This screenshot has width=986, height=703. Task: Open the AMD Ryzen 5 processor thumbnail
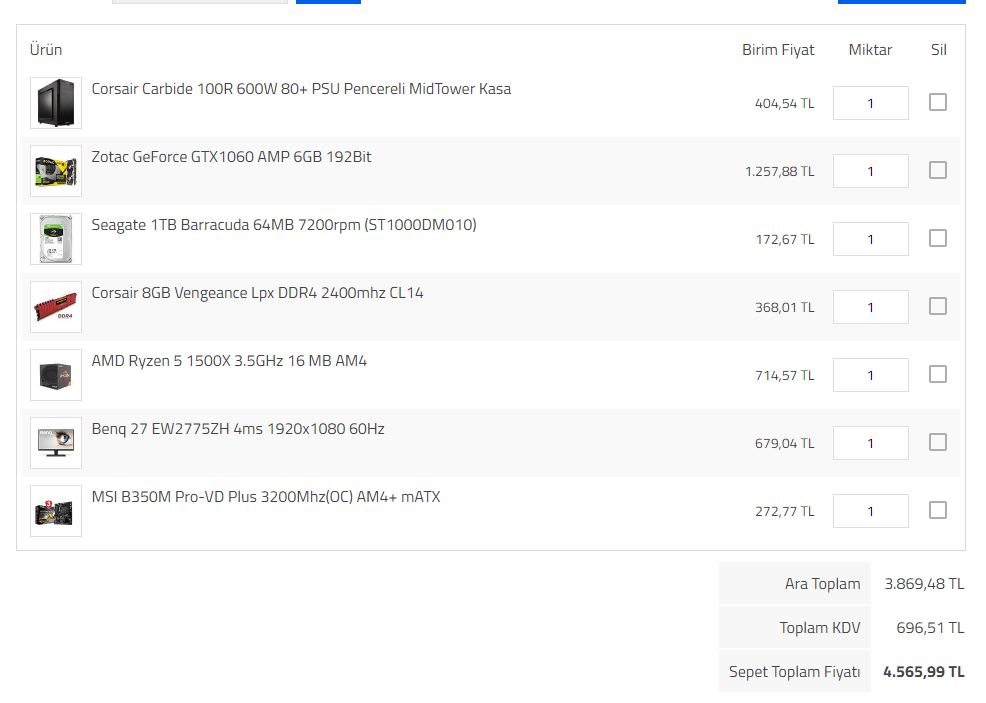pos(56,375)
